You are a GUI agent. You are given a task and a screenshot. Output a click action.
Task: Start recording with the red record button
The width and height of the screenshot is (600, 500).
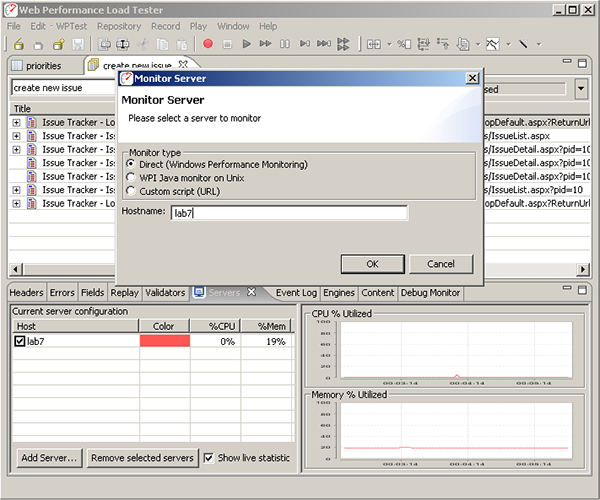coord(208,44)
